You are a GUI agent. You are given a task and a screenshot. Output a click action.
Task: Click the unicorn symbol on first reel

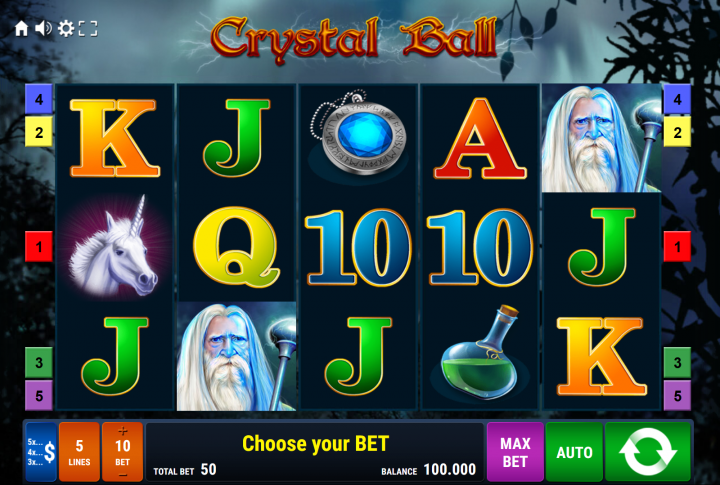[114, 247]
